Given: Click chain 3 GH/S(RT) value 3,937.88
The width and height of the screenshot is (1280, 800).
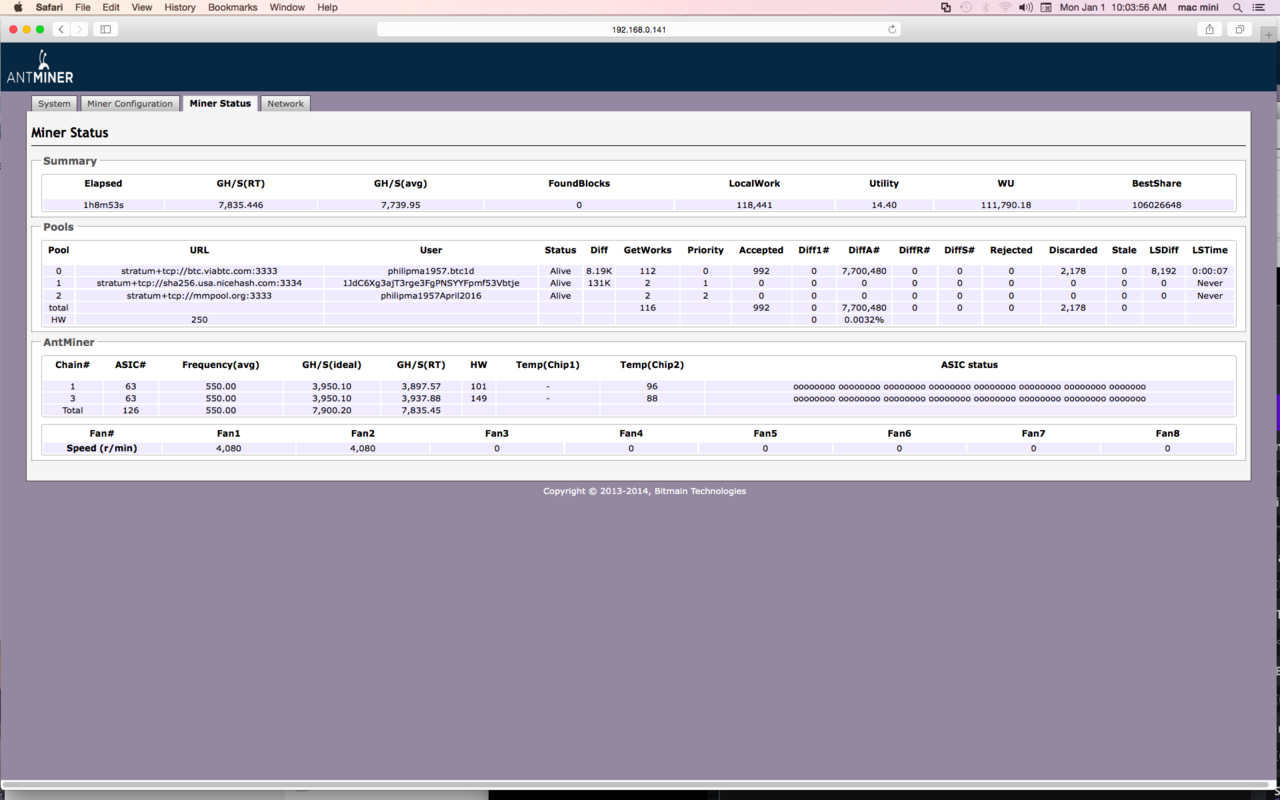Looking at the screenshot, I should coord(421,398).
